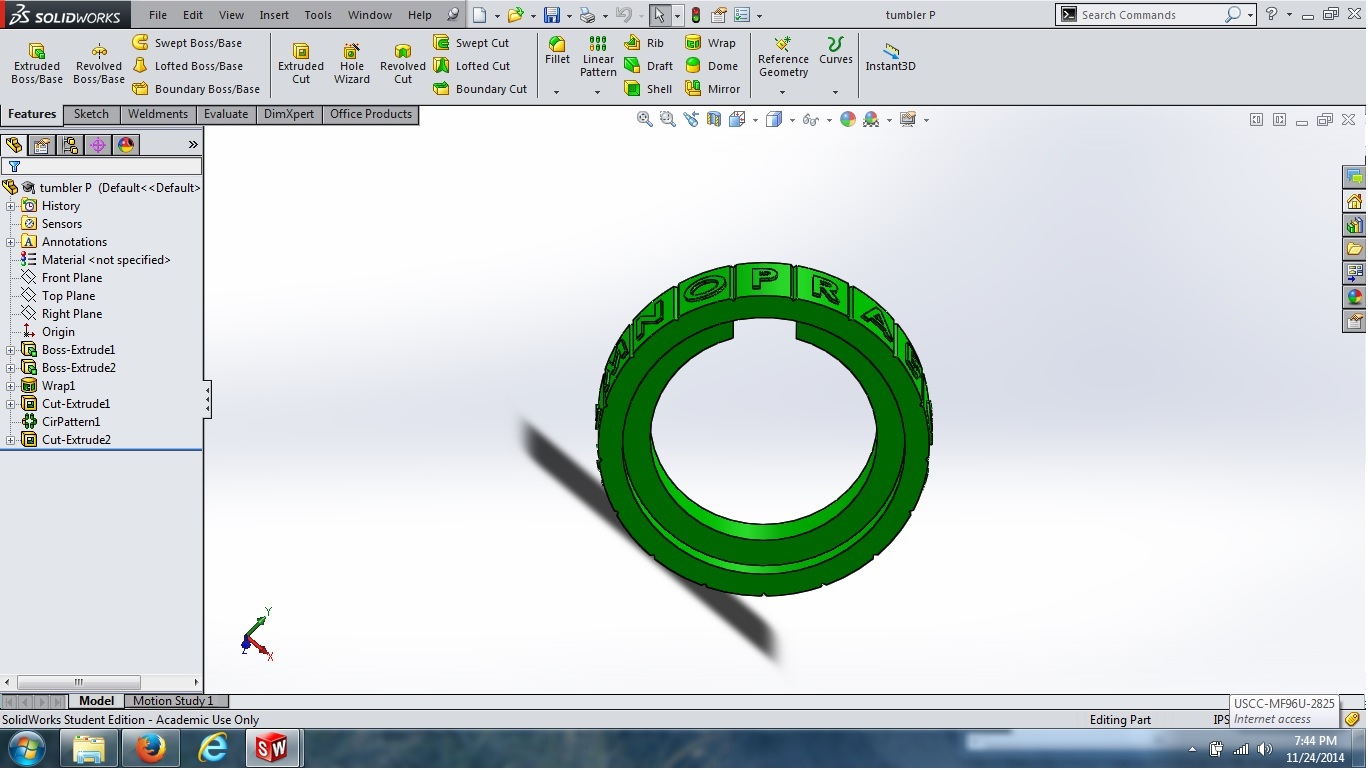This screenshot has width=1368, height=770.
Task: Toggle the menu bar pin
Action: [453, 15]
